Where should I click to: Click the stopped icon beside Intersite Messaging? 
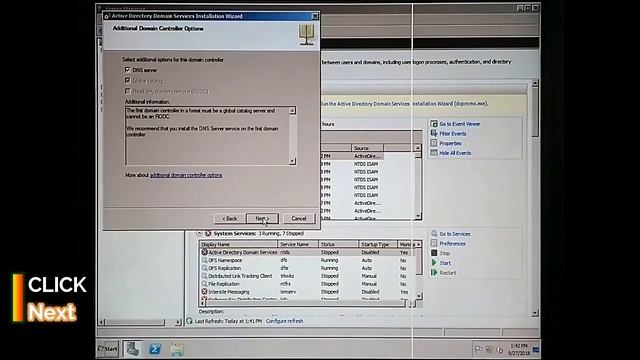[x=204, y=292]
